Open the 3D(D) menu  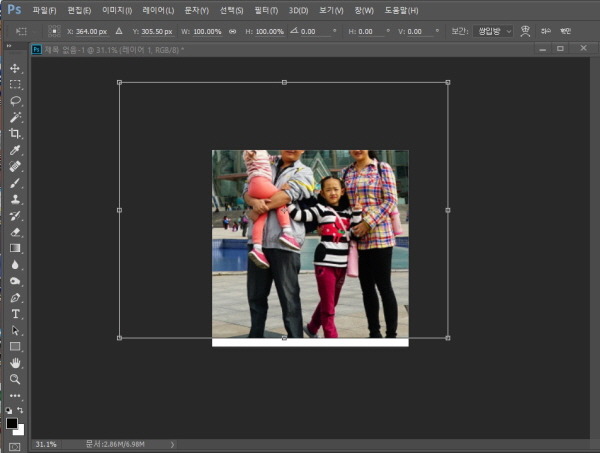(x=298, y=10)
